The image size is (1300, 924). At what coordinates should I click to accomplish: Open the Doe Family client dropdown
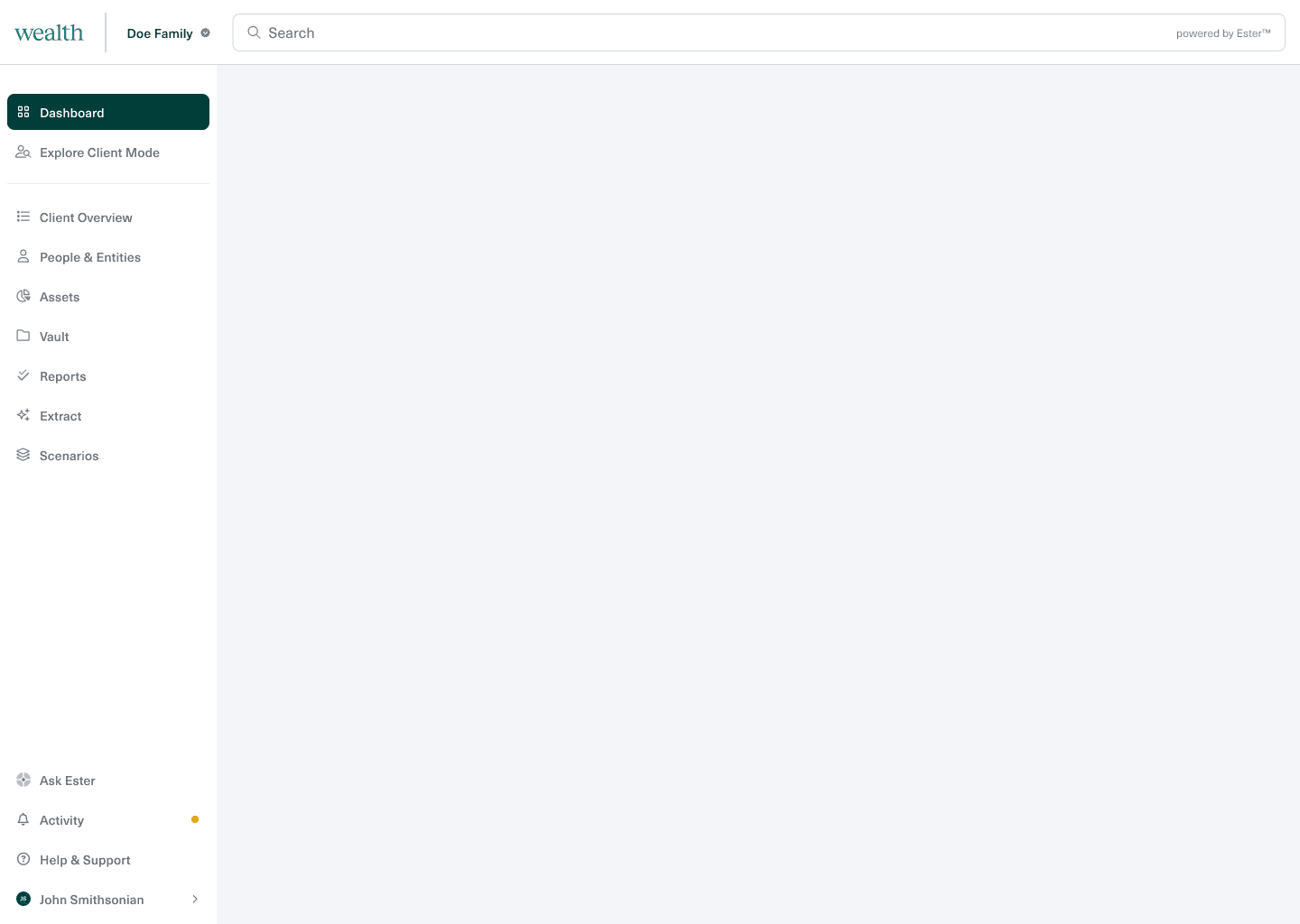pos(168,33)
